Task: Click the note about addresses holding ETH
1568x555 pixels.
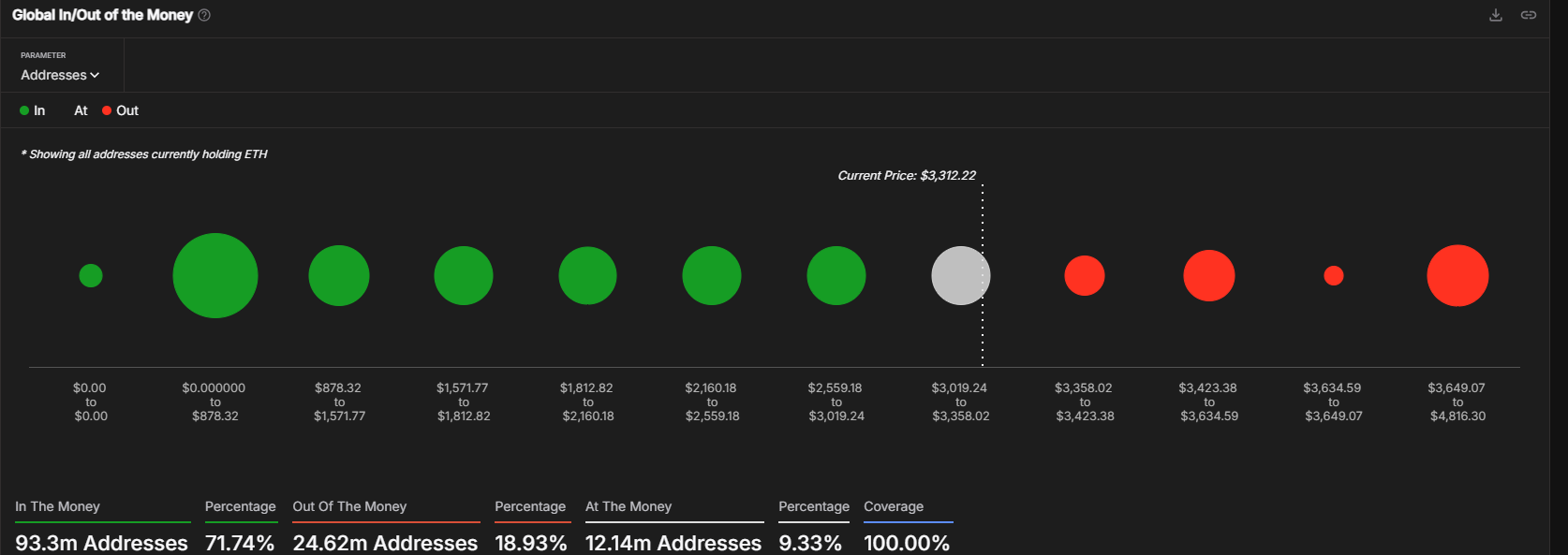Action: pos(144,154)
